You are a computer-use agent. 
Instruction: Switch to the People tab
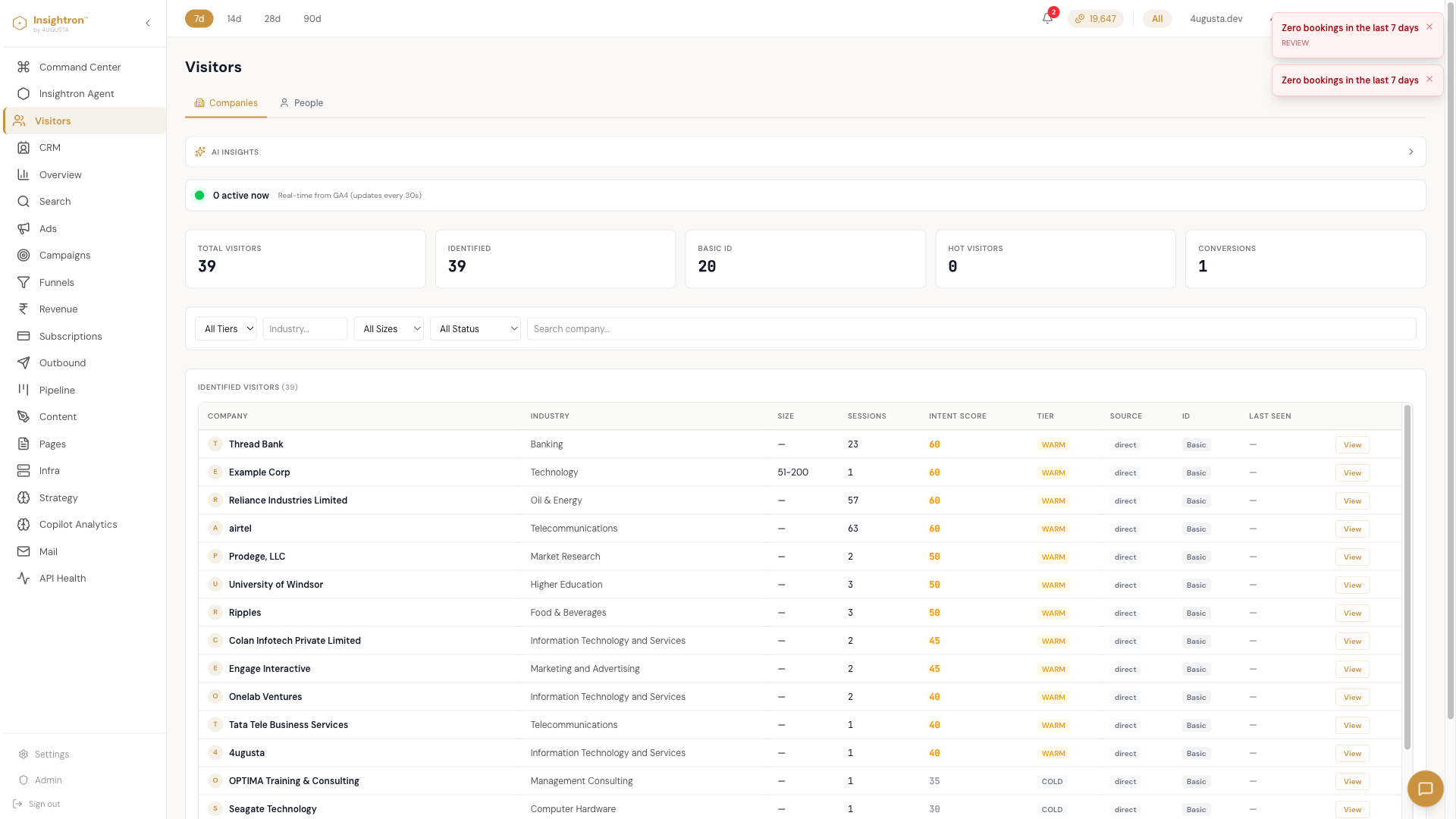point(301,103)
